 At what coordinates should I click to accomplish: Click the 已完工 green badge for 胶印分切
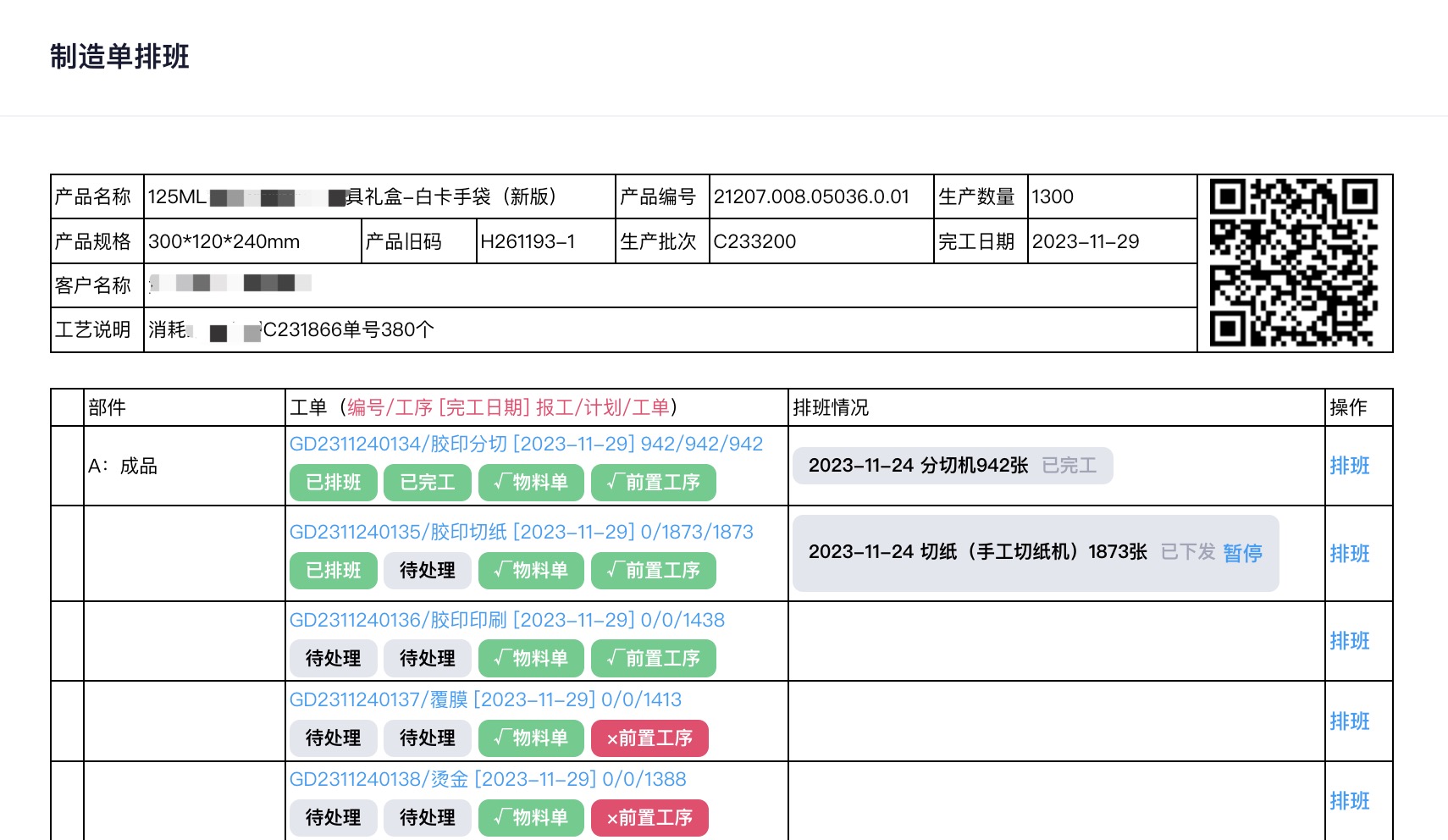pos(427,483)
